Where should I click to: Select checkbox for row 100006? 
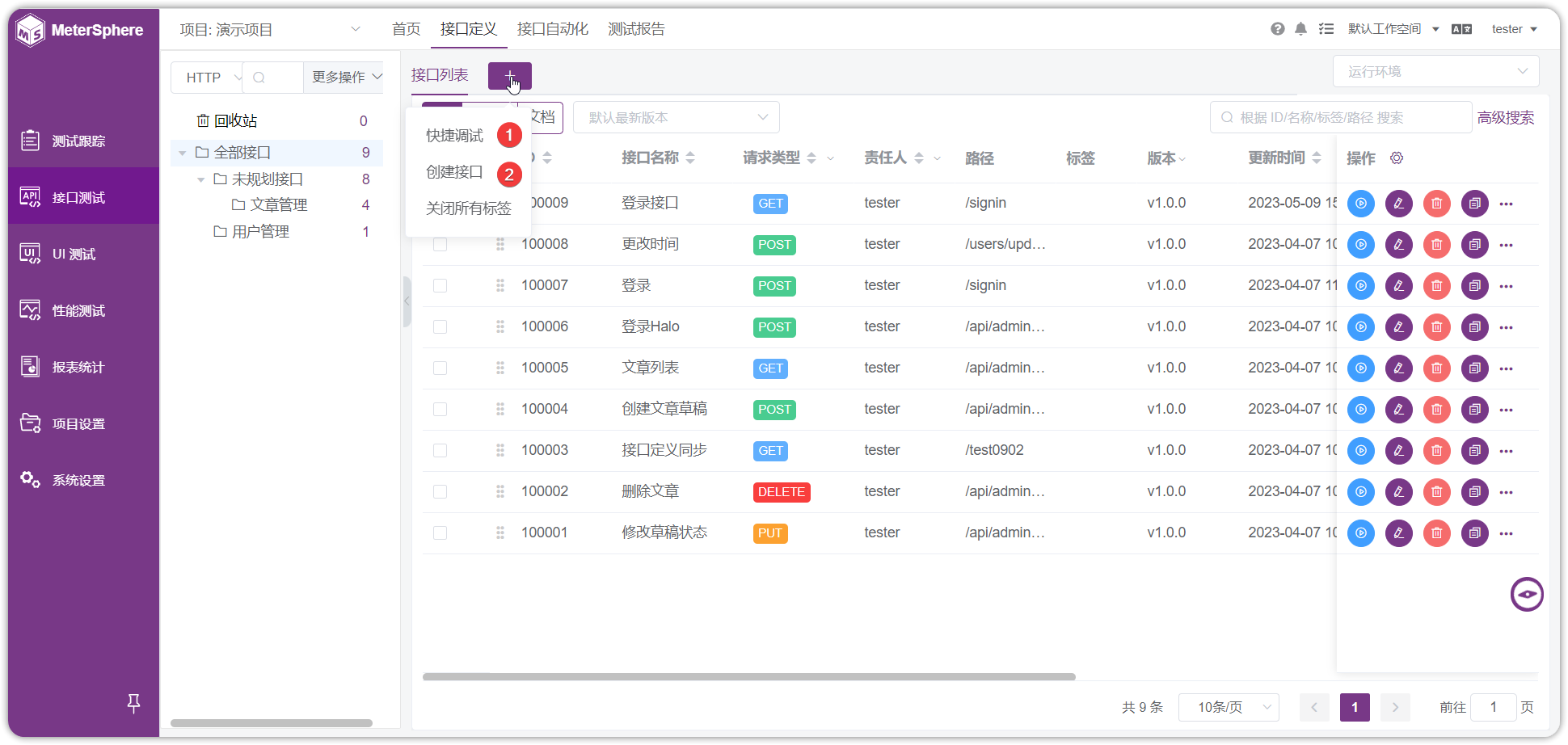440,326
